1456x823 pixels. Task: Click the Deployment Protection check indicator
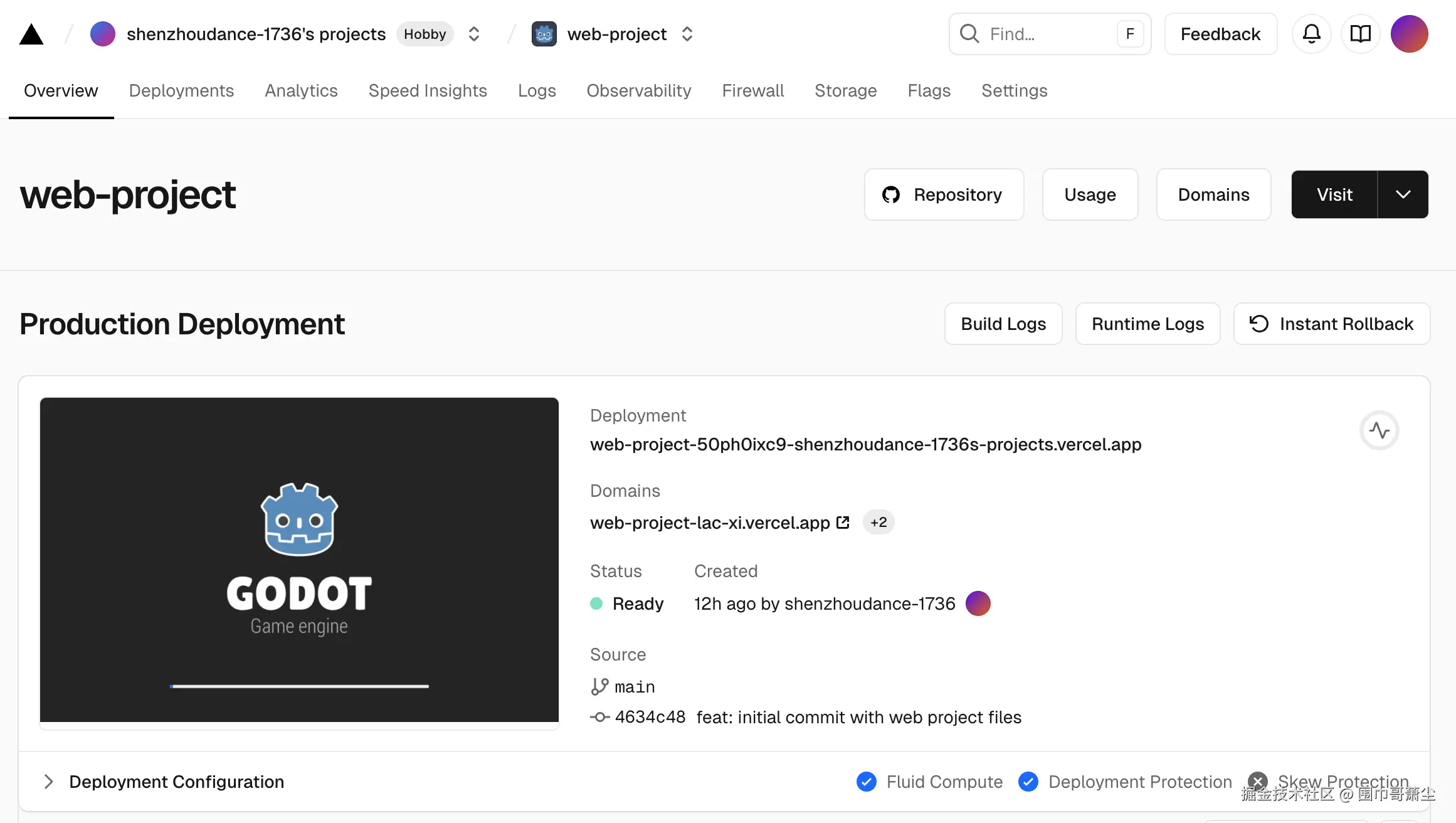[1028, 782]
